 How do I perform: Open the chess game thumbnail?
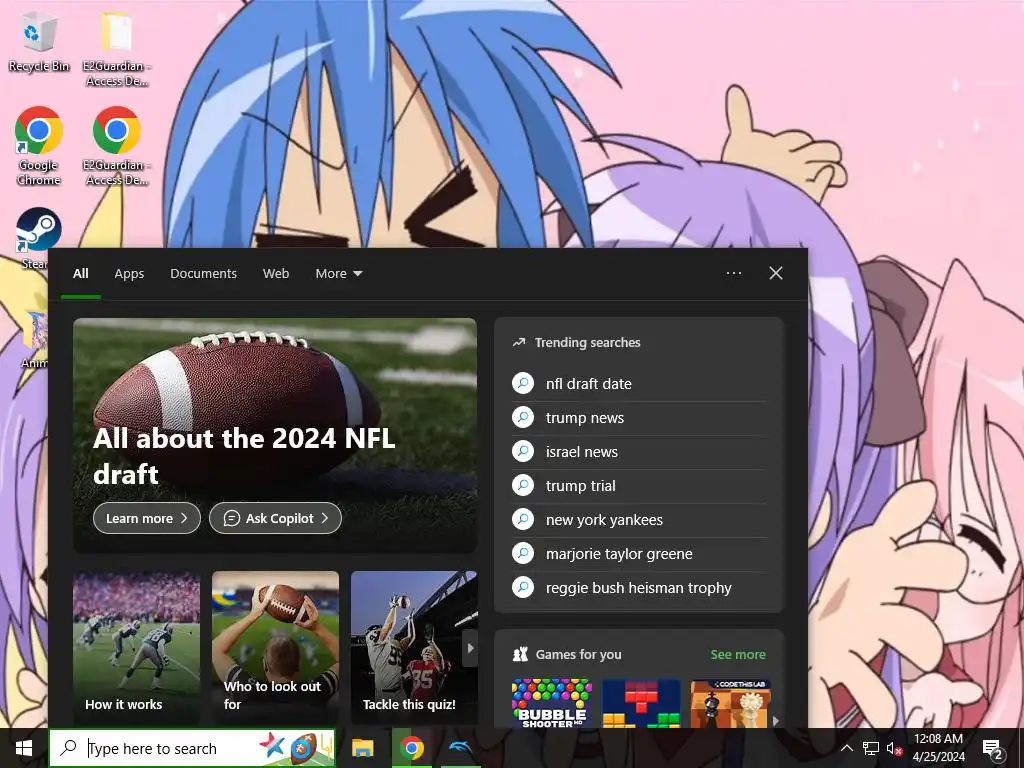(730, 703)
